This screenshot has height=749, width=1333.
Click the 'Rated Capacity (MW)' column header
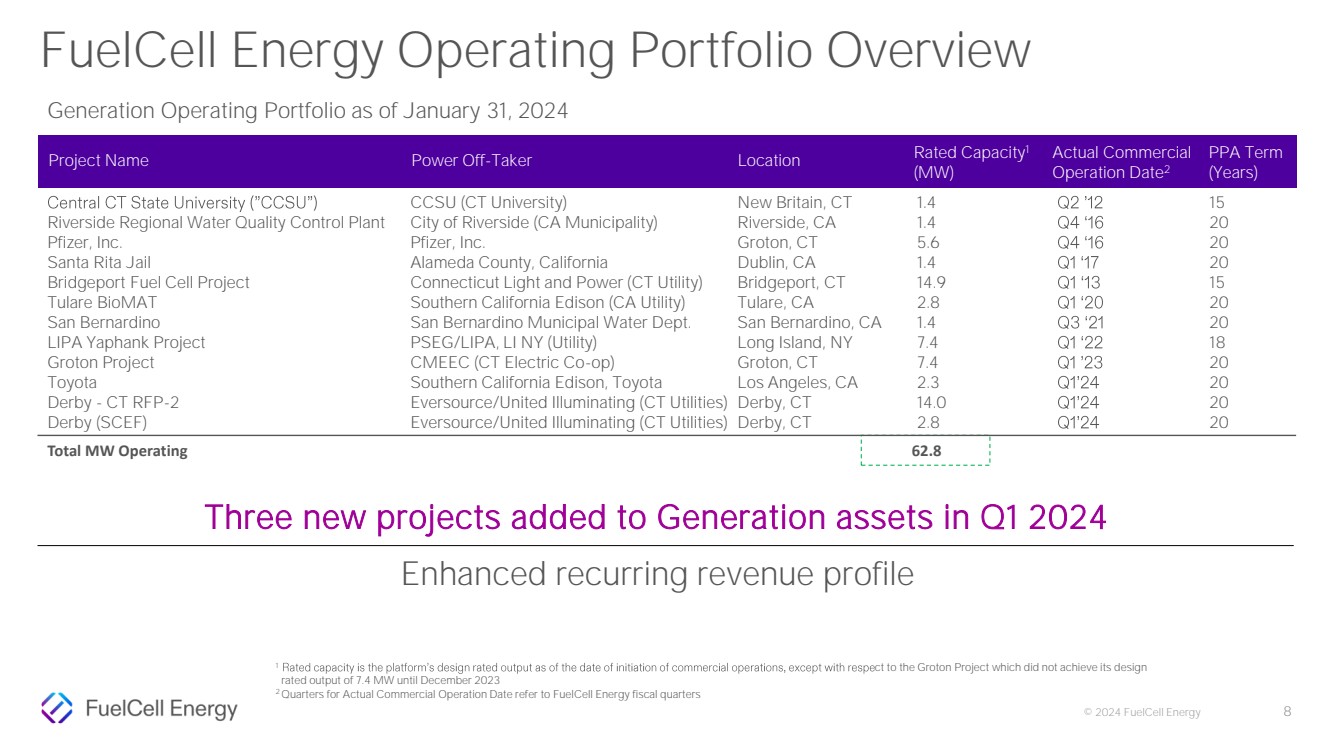click(x=972, y=162)
